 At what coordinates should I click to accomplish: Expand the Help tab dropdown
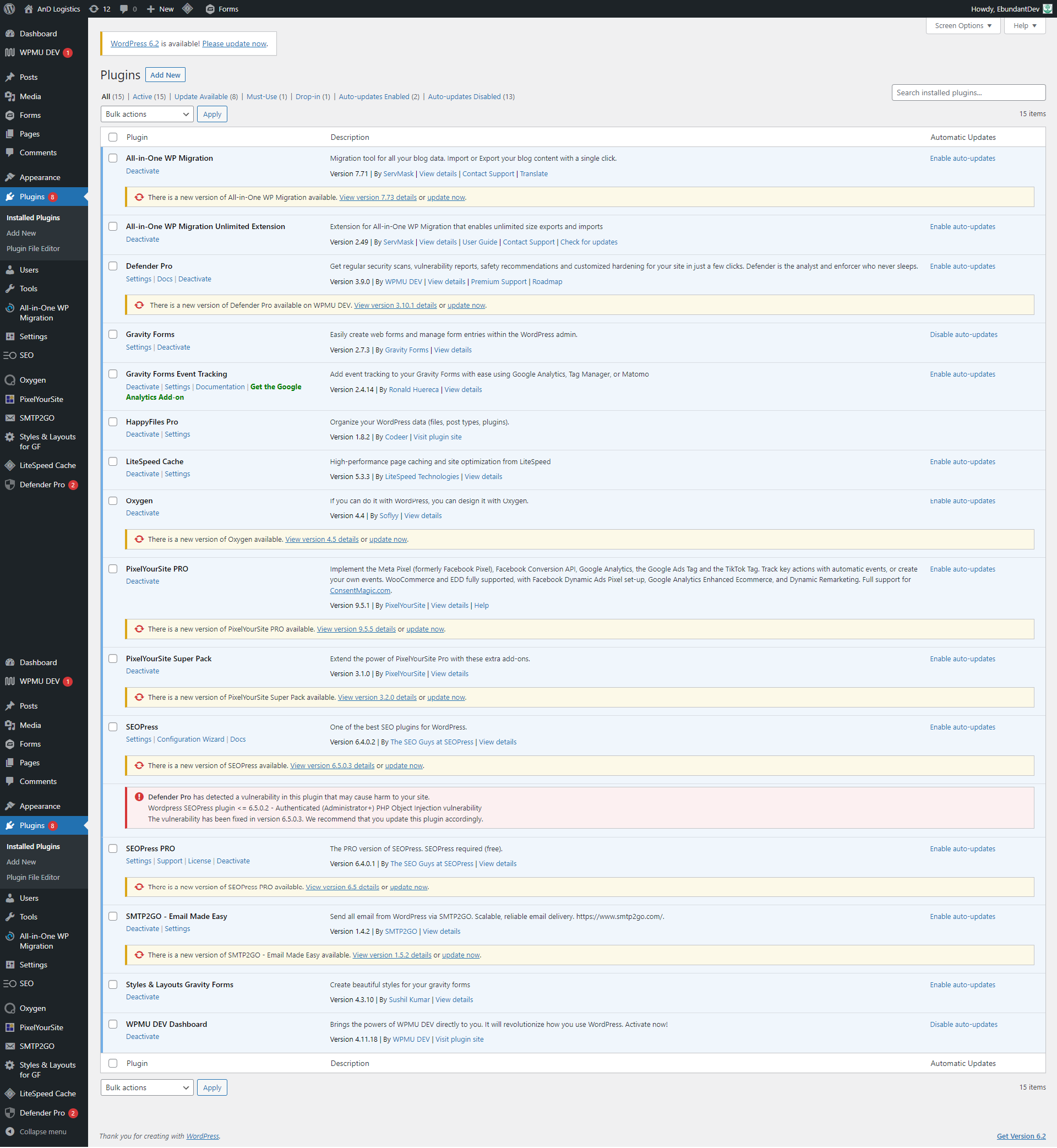pos(1025,26)
